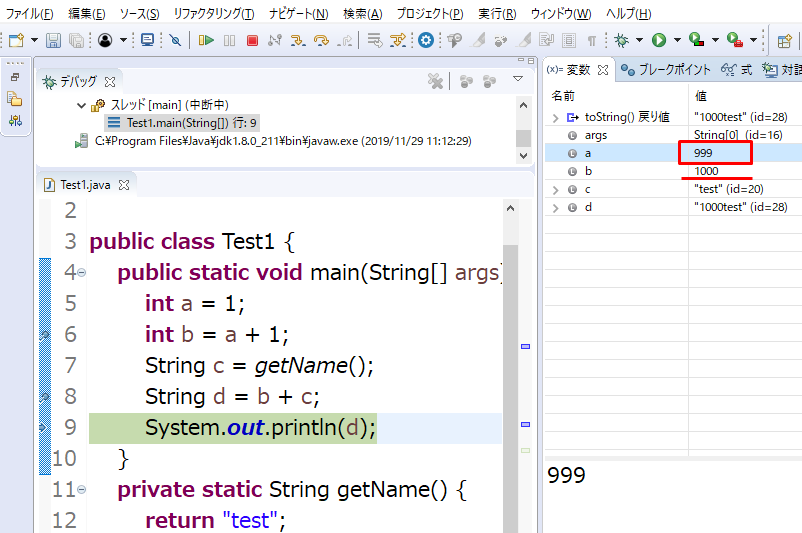Open the Debug view menu dropdown arrow

pos(517,79)
